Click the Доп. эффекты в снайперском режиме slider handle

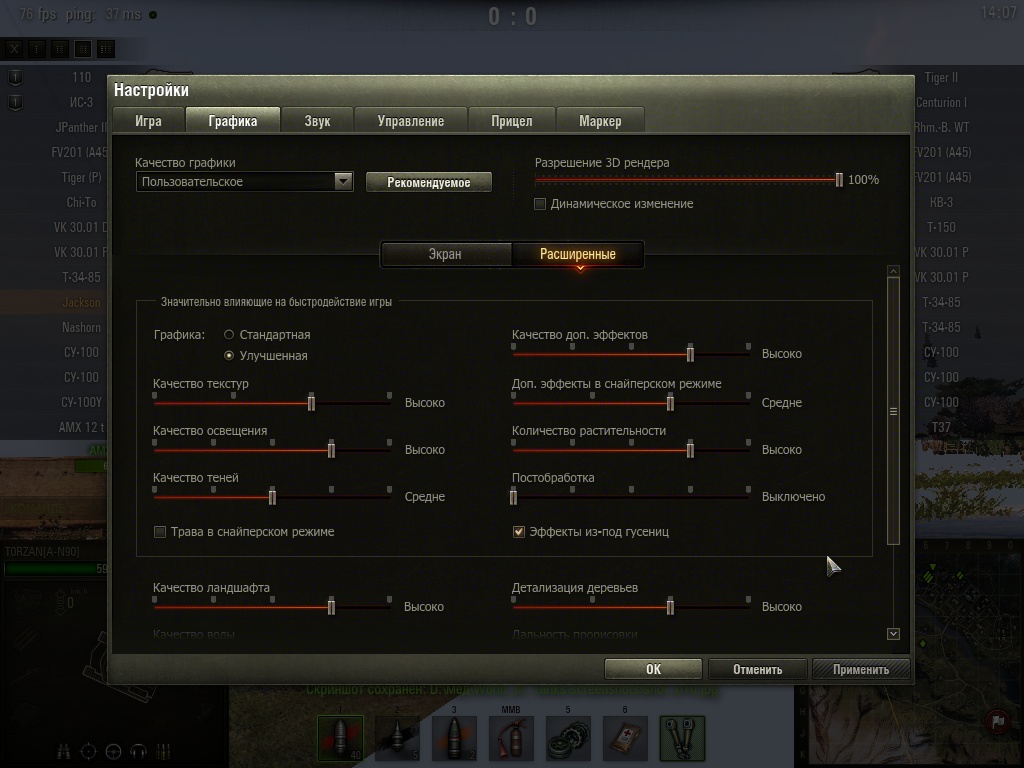pos(670,403)
